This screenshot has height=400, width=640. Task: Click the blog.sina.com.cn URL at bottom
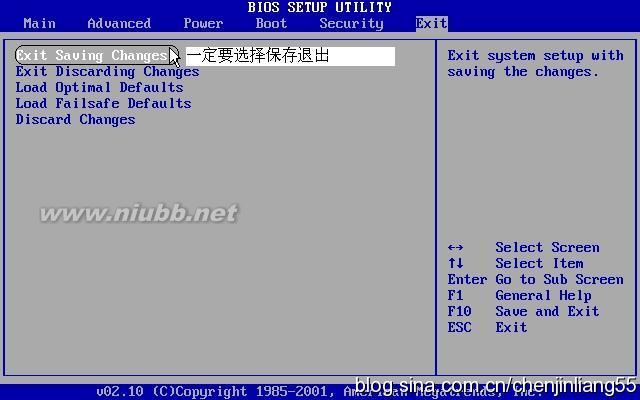click(495, 385)
